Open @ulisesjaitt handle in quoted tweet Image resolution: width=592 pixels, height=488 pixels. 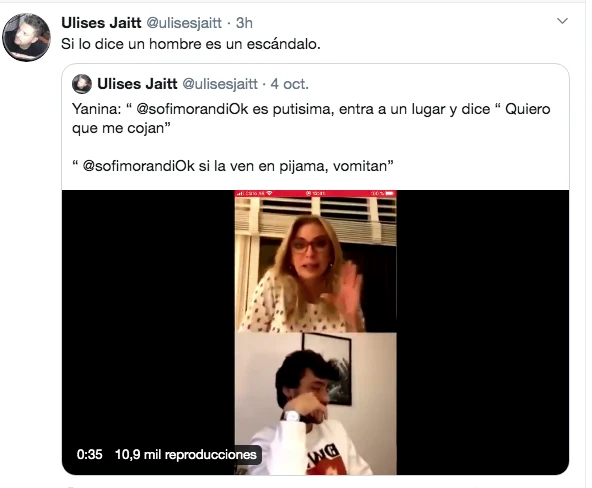(220, 84)
